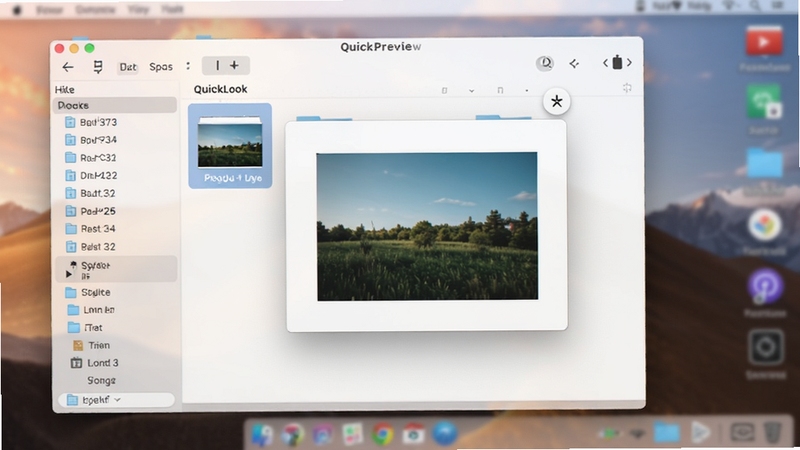This screenshot has width=800, height=450.
Task: Open Spotlight search in the menu bar
Action: [755, 6]
